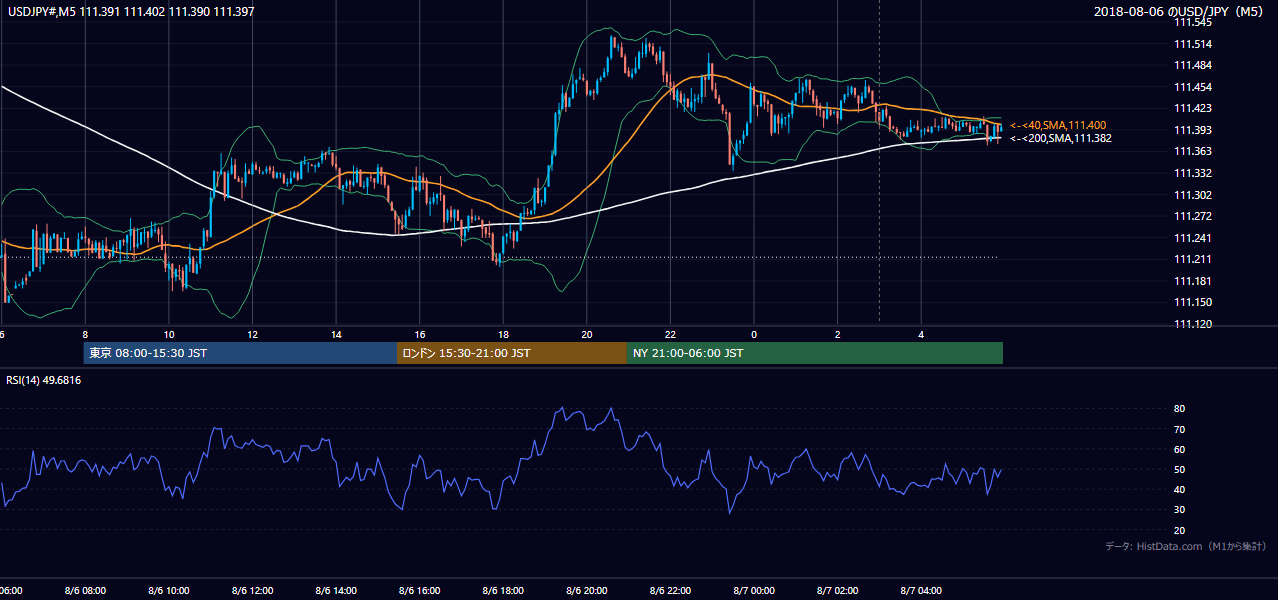Click price level 111.514 on price axis
The height and width of the screenshot is (600, 1278).
click(x=1193, y=44)
